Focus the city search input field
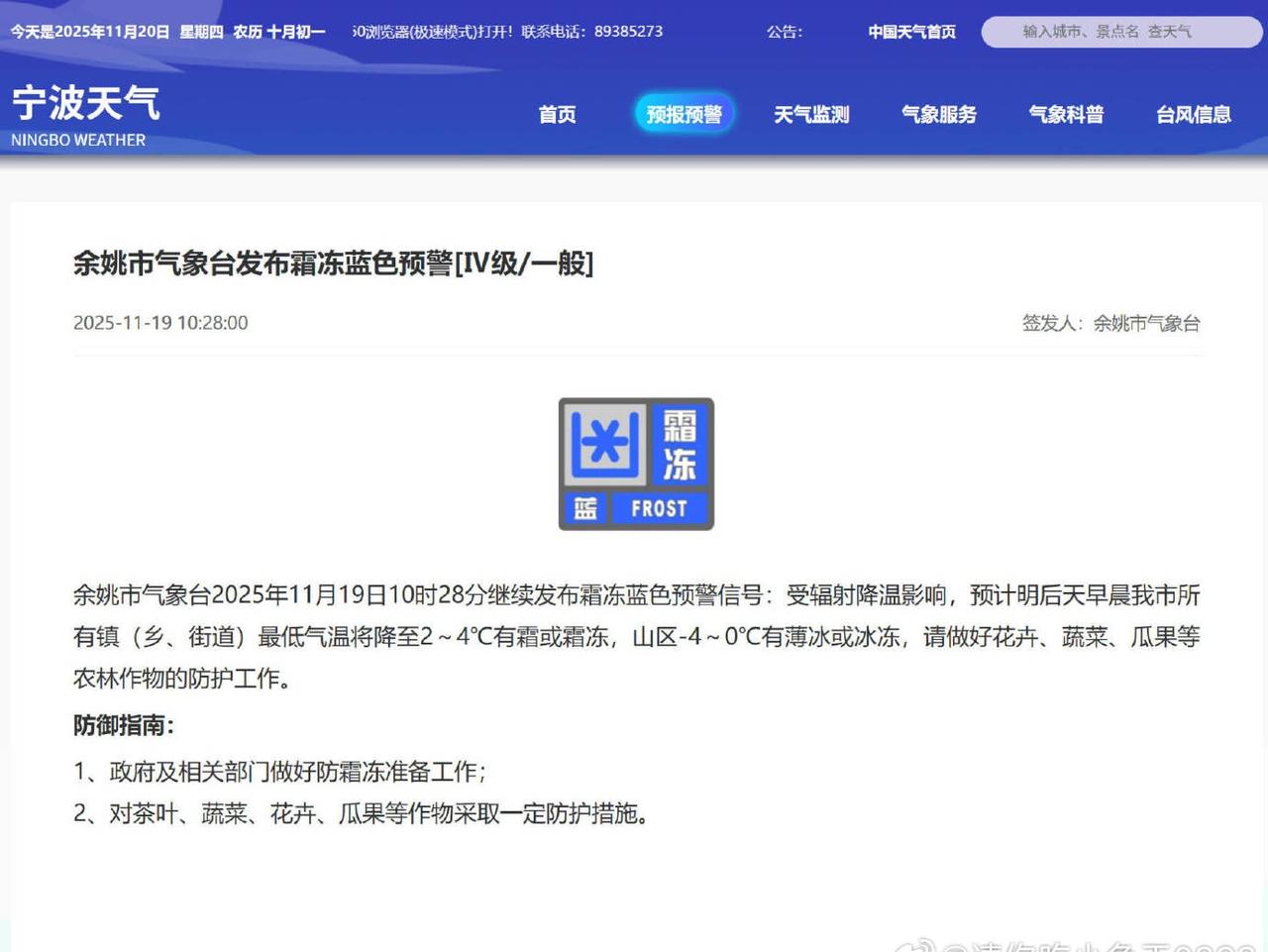 pos(1121,32)
